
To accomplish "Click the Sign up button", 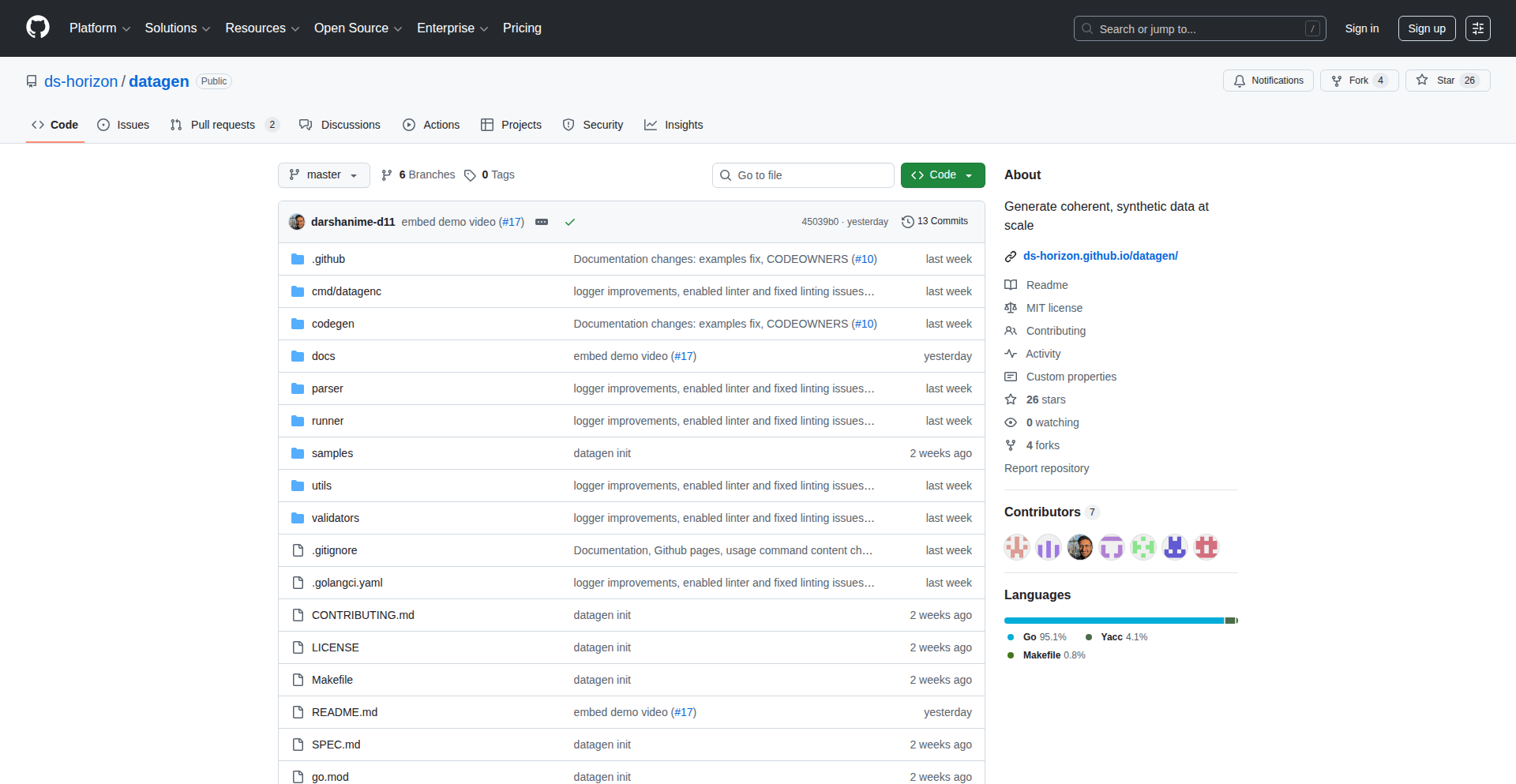I will tap(1426, 28).
